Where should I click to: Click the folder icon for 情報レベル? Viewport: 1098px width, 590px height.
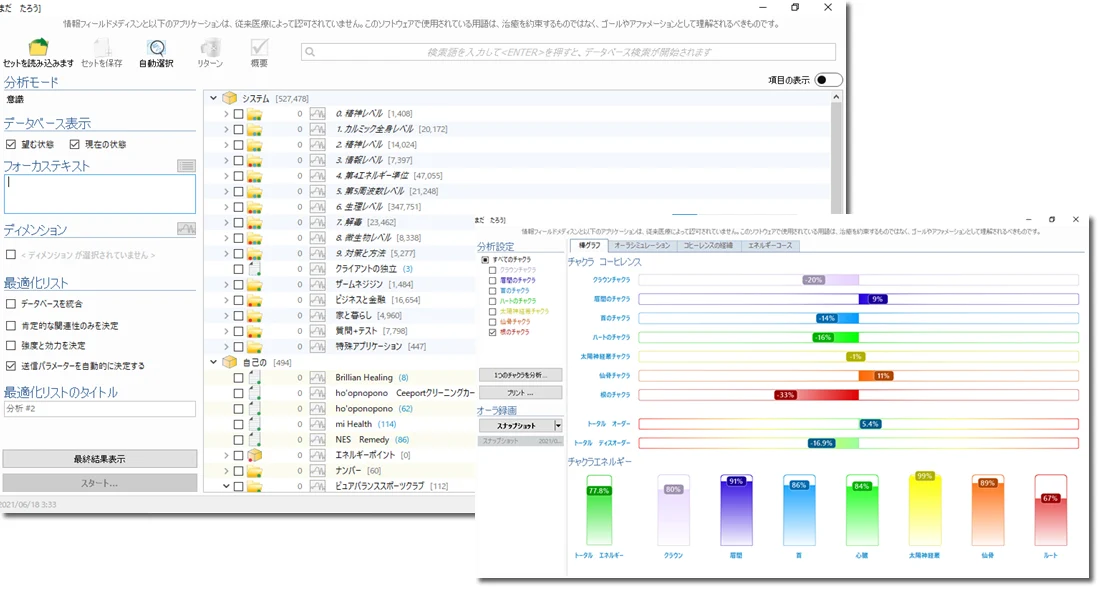[254, 160]
